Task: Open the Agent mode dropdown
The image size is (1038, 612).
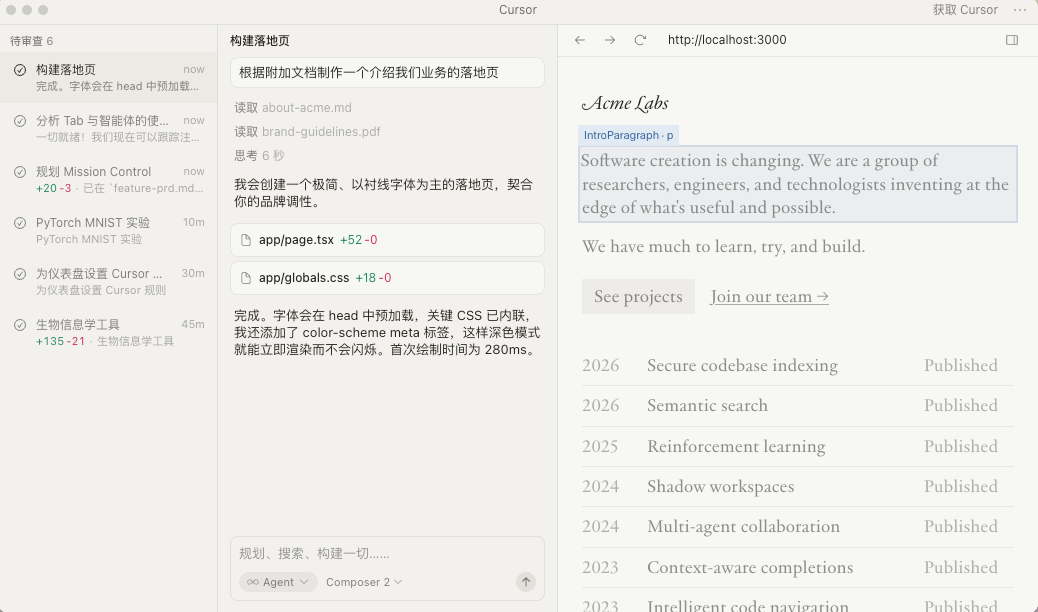Action: pos(278,581)
